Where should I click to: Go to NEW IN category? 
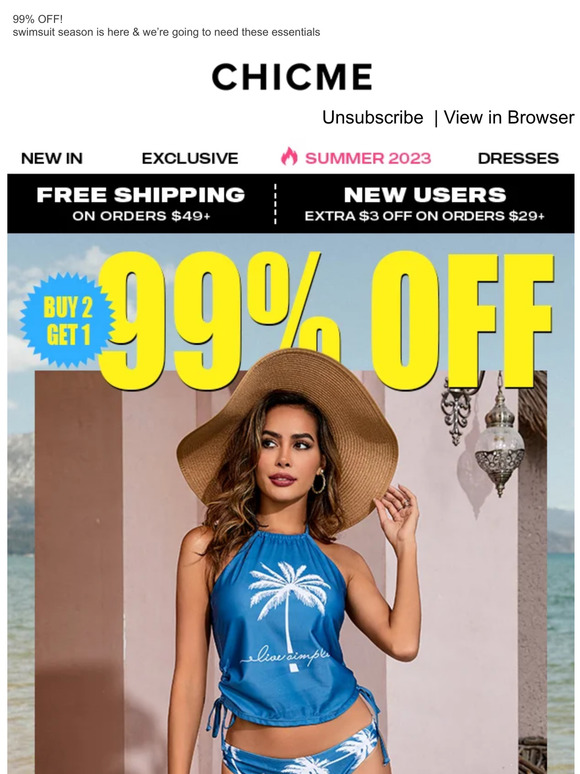(52, 158)
